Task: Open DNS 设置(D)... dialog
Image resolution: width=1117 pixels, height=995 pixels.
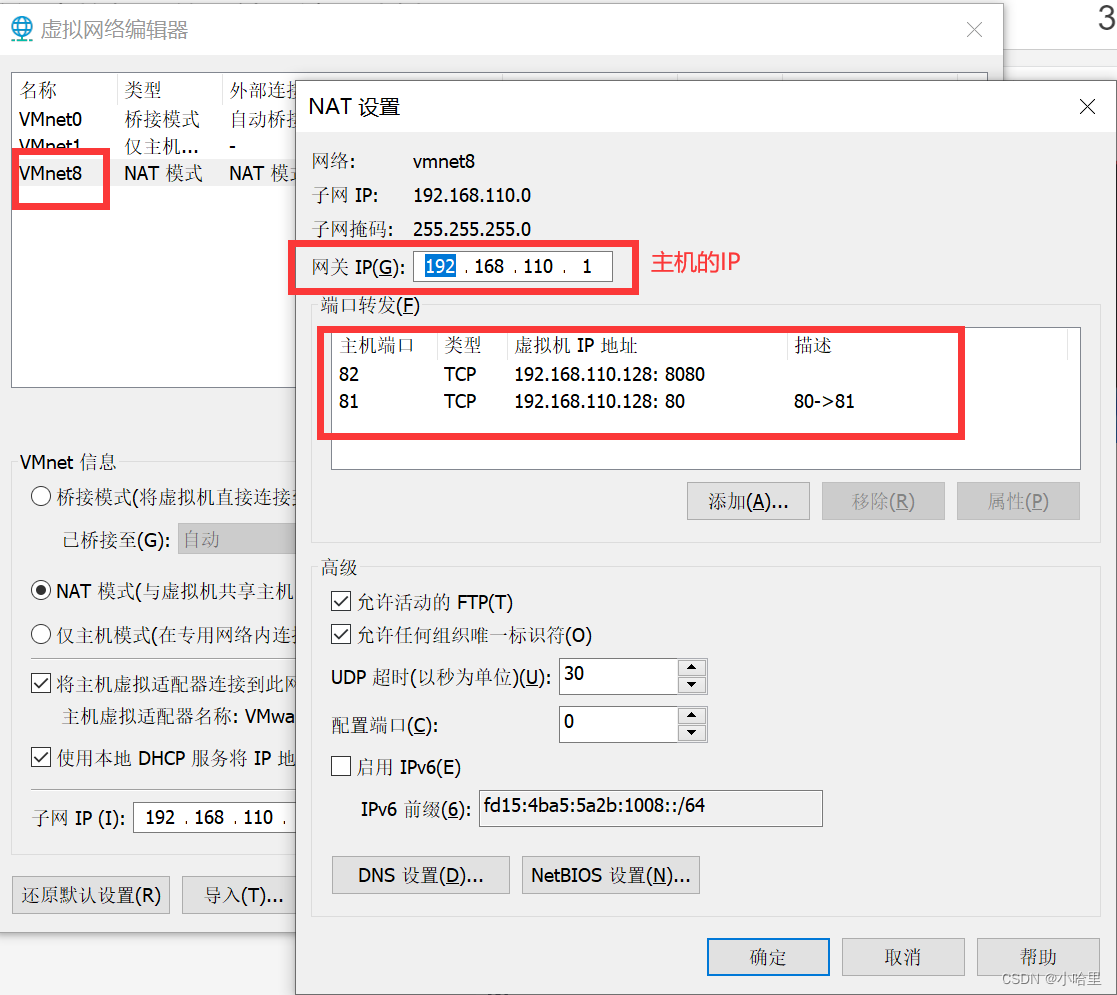Action: click(x=420, y=875)
